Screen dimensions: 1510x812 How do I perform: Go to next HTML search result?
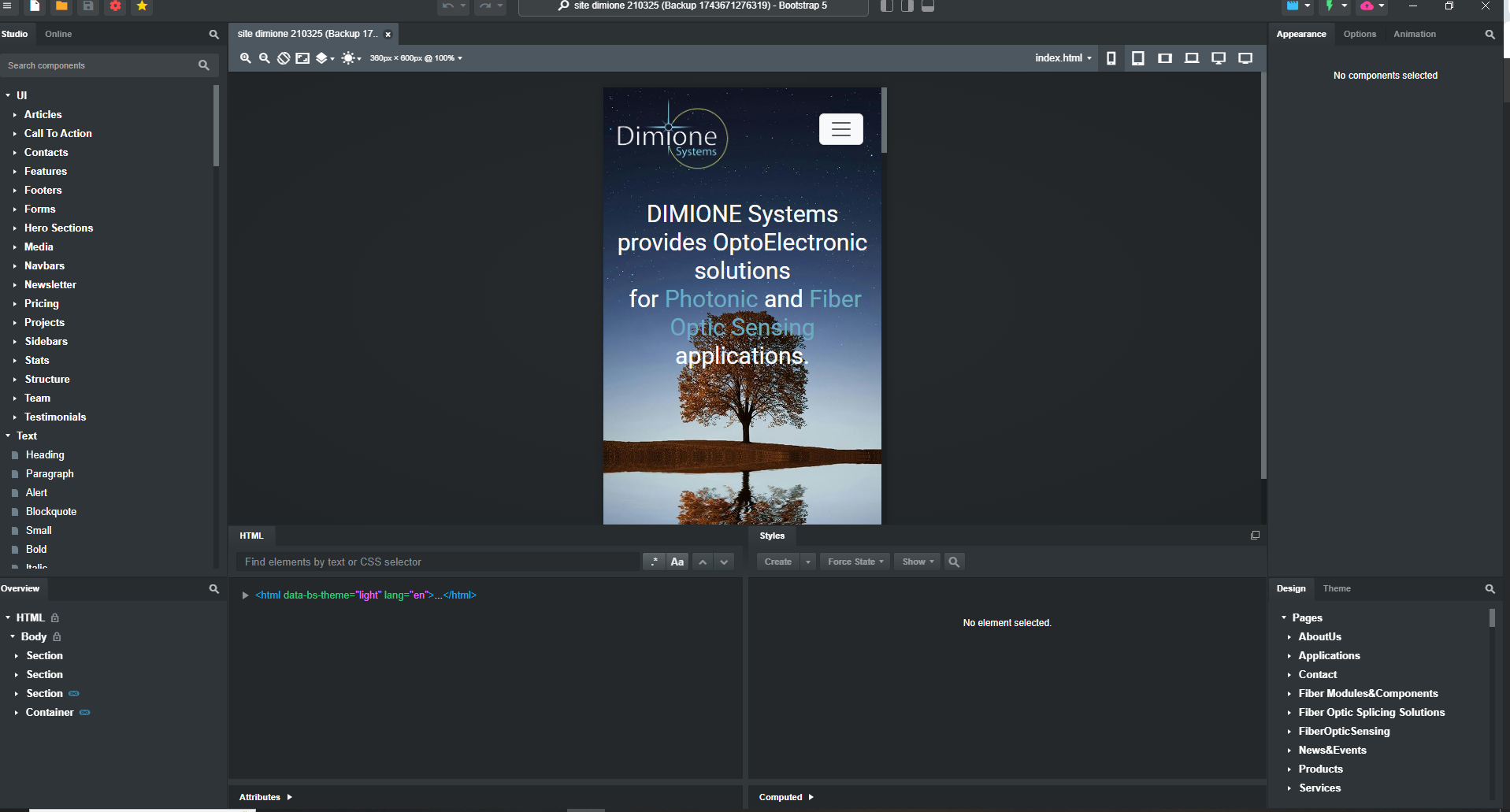coord(724,562)
